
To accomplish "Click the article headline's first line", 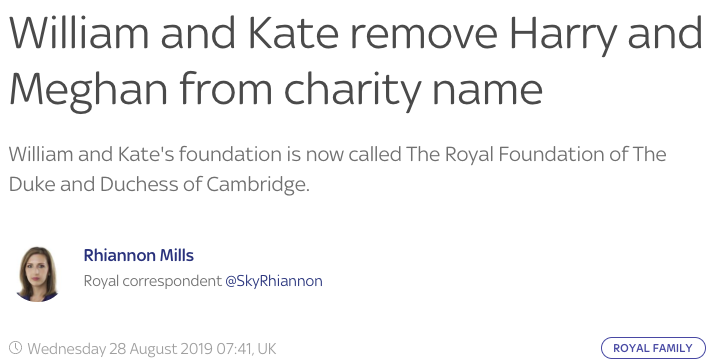I will (x=356, y=34).
